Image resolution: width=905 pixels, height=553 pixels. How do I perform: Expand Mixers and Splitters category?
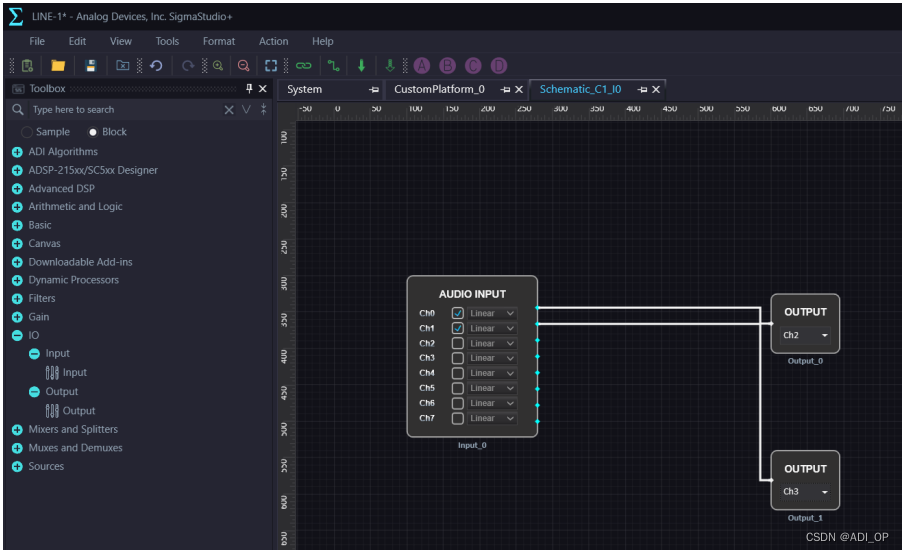click(x=17, y=429)
